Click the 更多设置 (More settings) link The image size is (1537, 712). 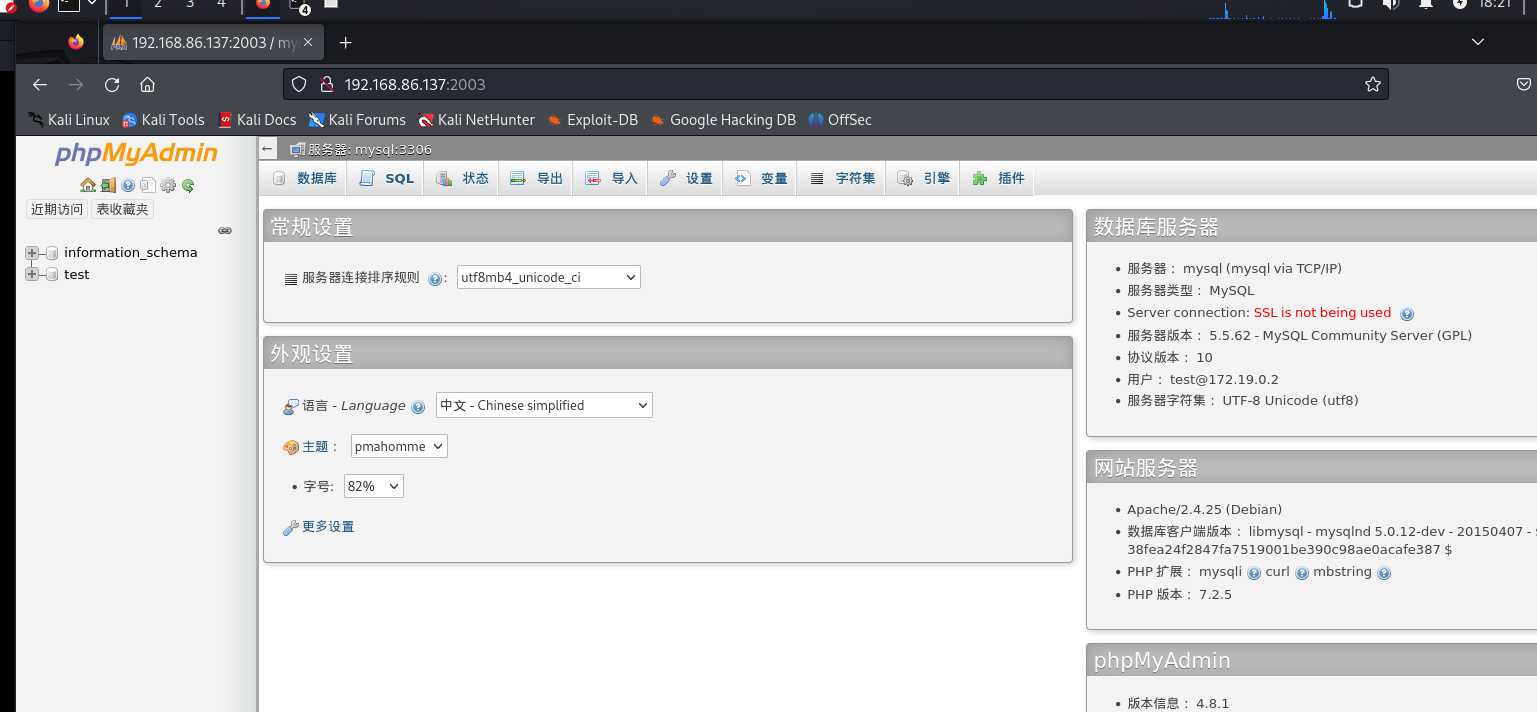click(328, 527)
